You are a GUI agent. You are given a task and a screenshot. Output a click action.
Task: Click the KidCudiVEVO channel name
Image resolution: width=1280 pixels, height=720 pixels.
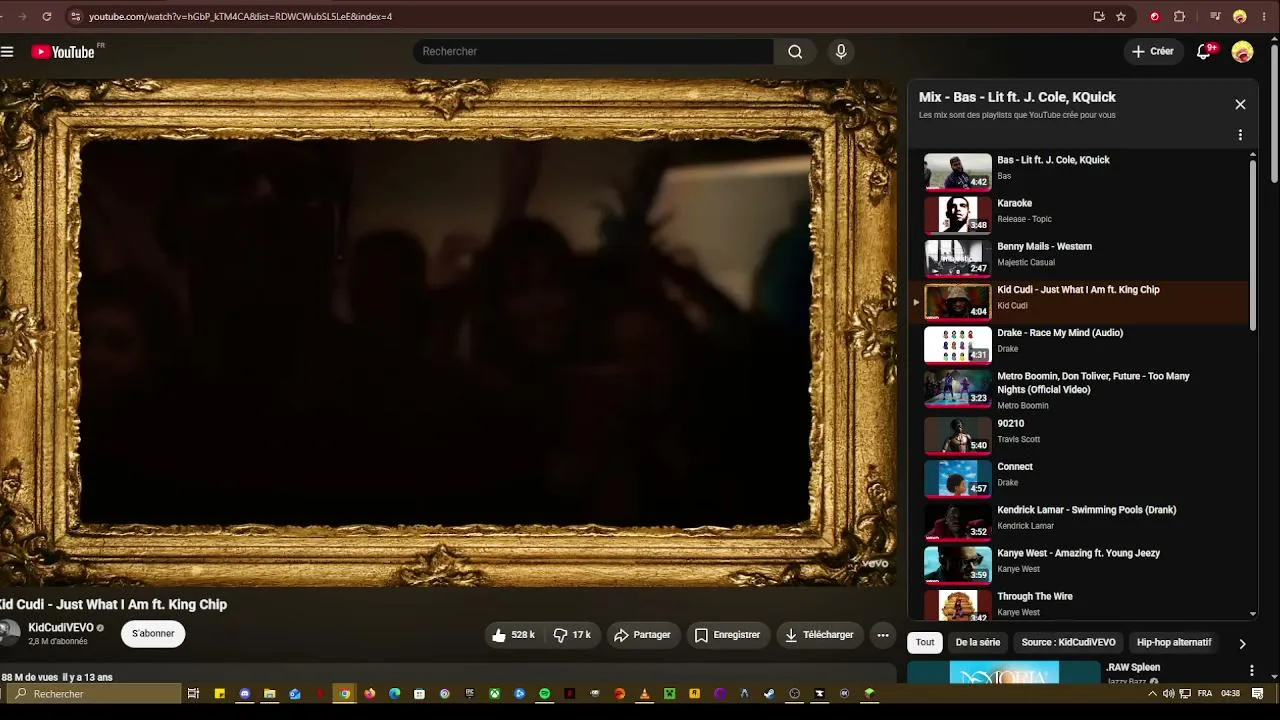pos(61,628)
